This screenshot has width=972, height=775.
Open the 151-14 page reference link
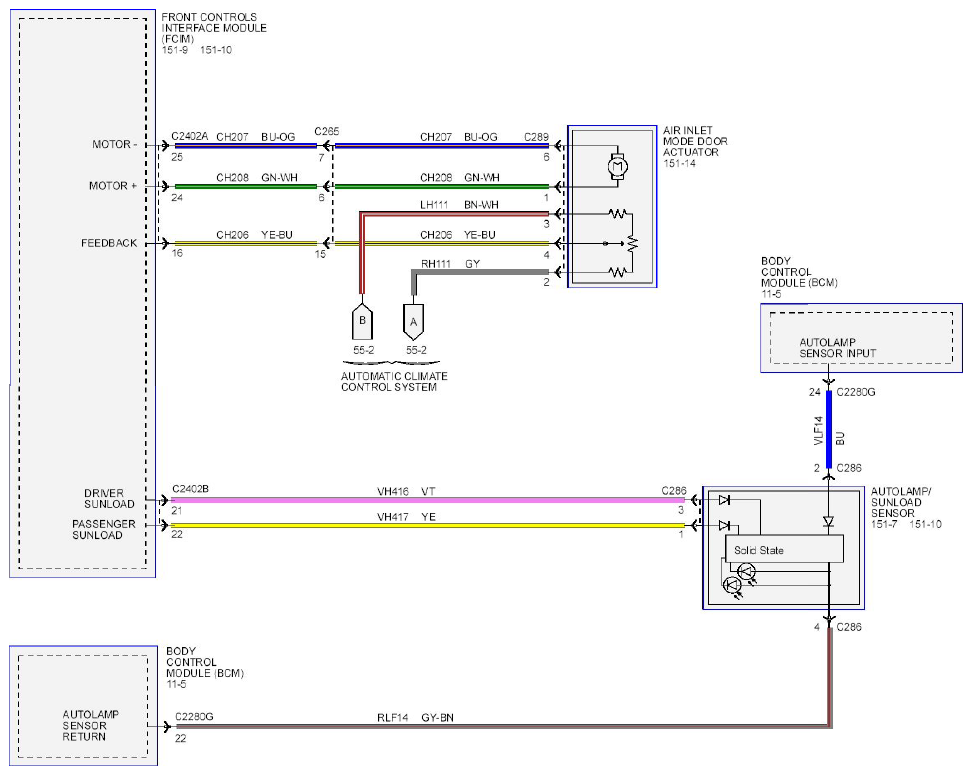[679, 164]
